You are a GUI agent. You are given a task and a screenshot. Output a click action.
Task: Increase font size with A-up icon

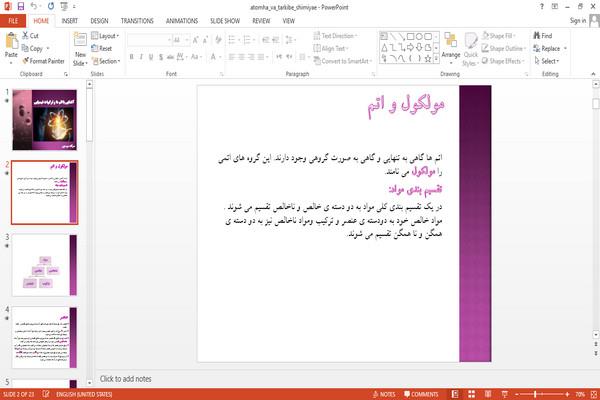pyautogui.click(x=196, y=40)
